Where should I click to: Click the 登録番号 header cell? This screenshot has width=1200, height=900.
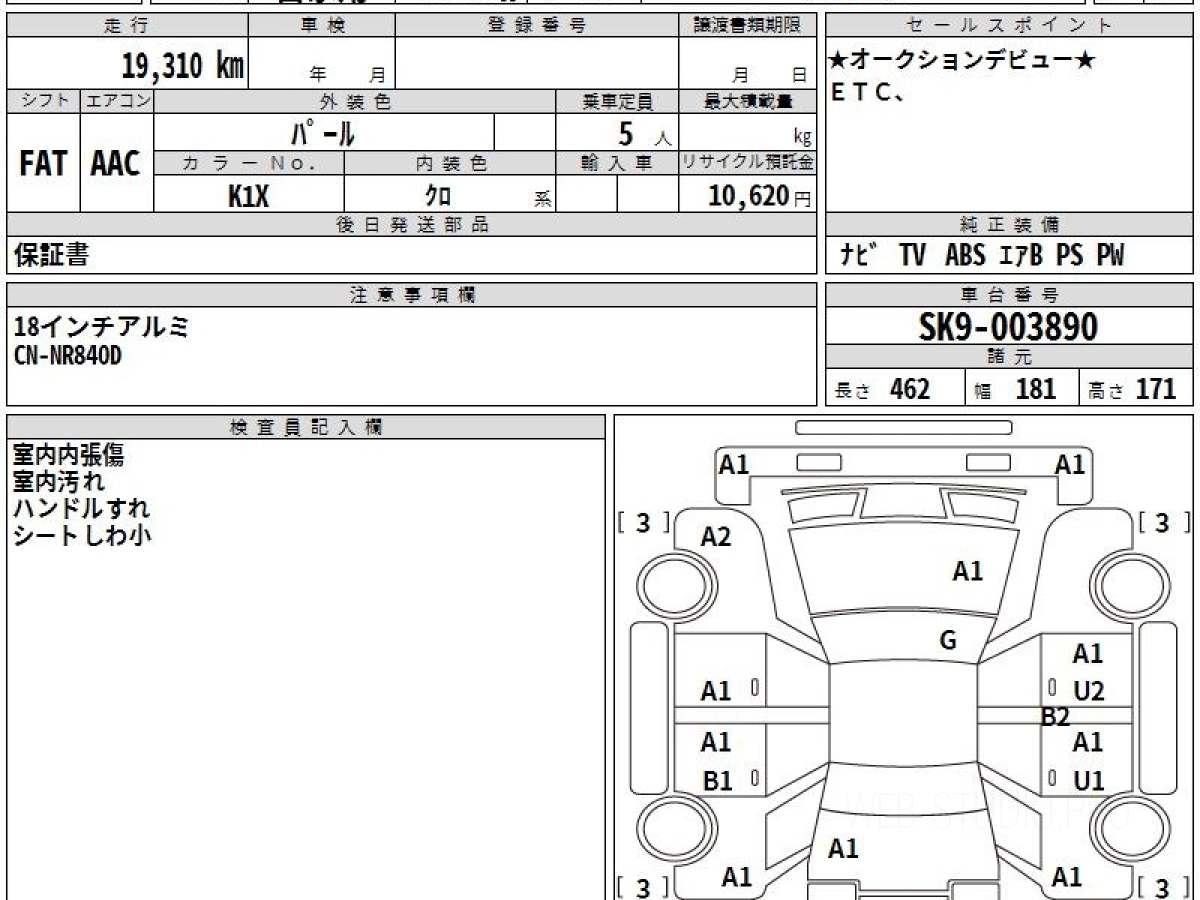537,26
